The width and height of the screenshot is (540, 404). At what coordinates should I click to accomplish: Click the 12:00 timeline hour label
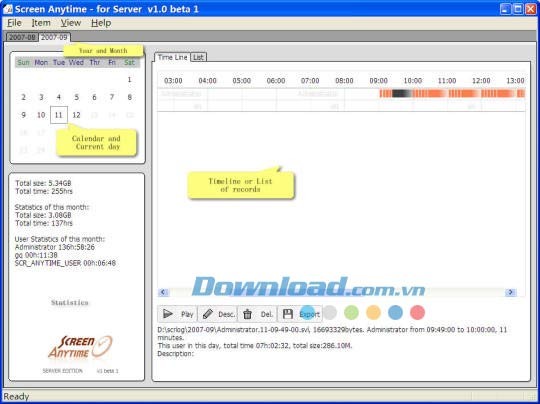[481, 81]
